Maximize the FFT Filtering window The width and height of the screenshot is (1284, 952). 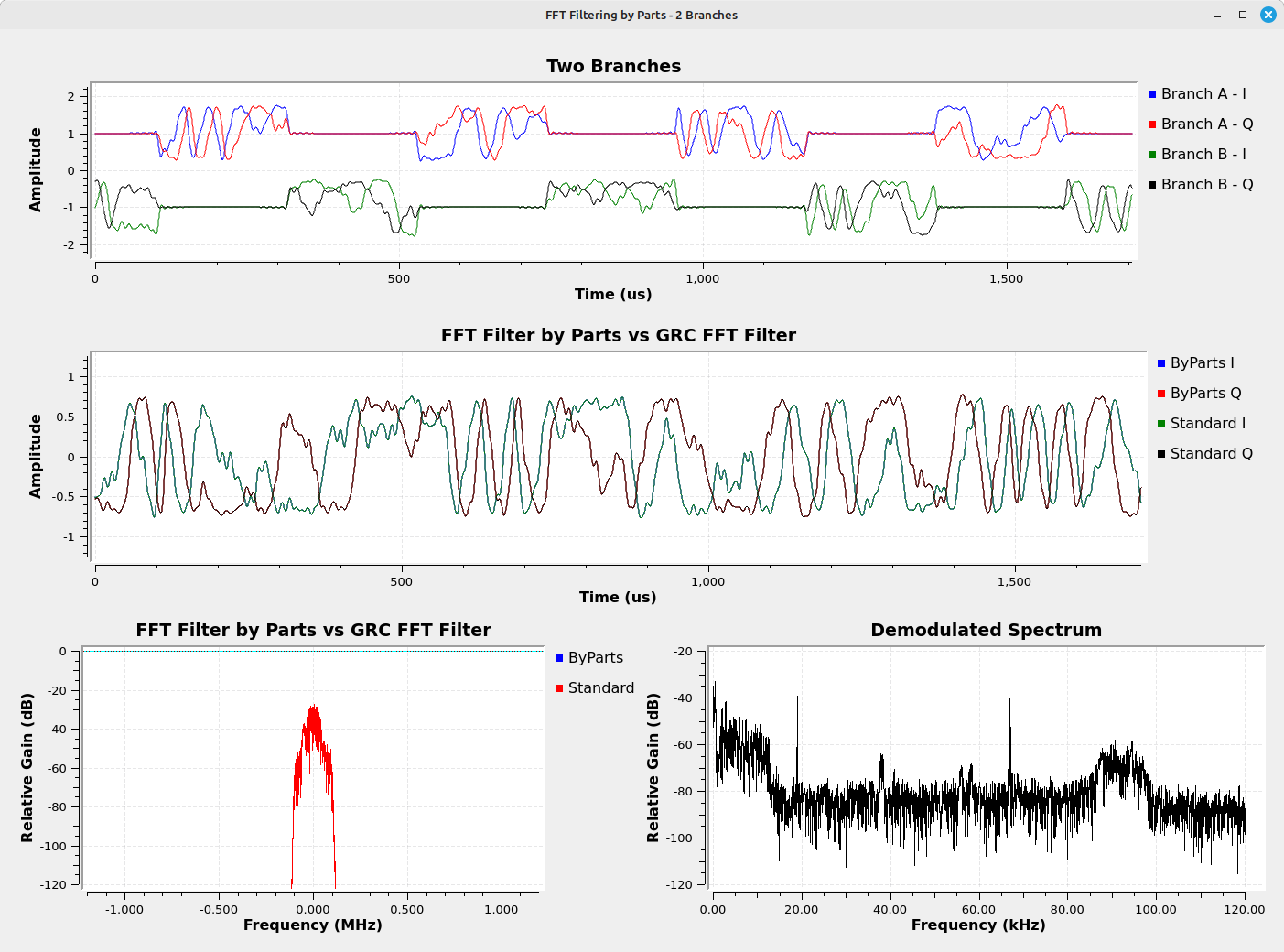point(1243,15)
